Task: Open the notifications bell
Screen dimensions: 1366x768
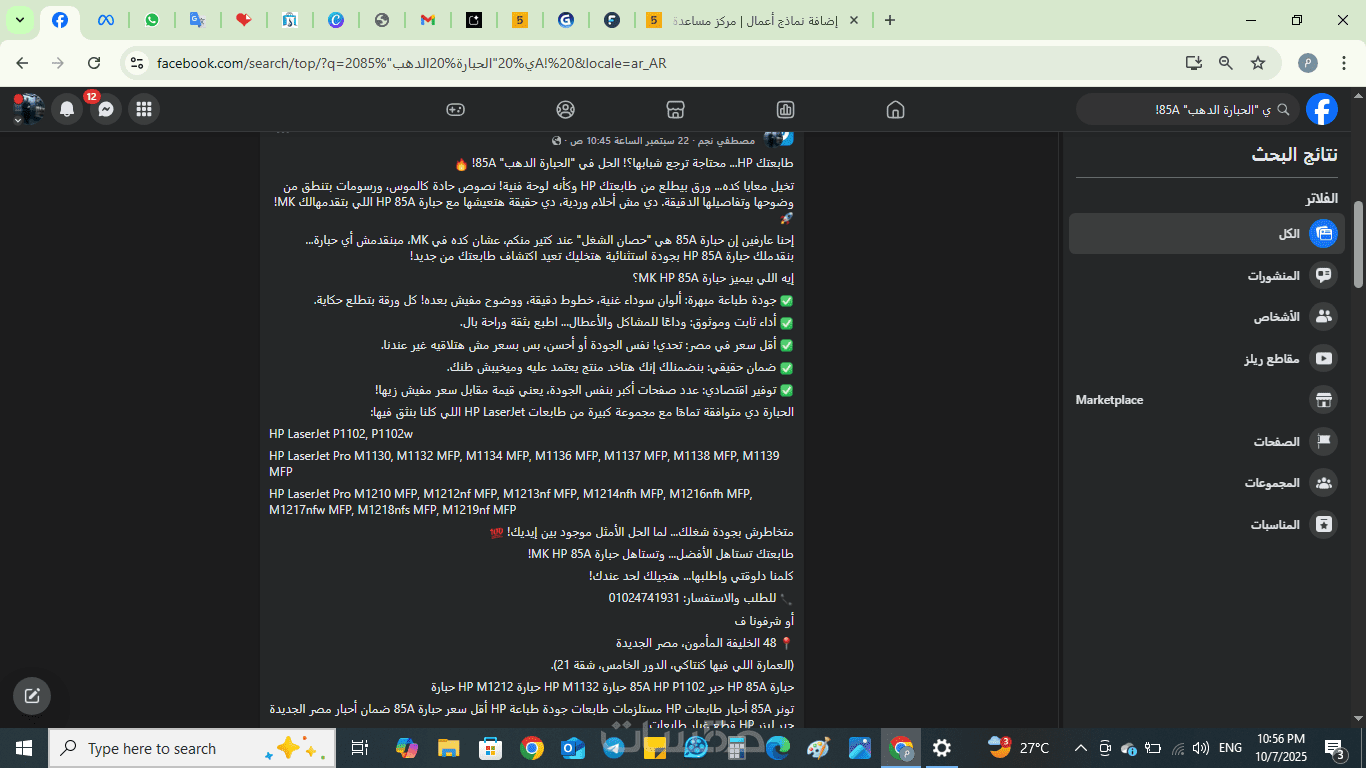Action: coord(67,109)
